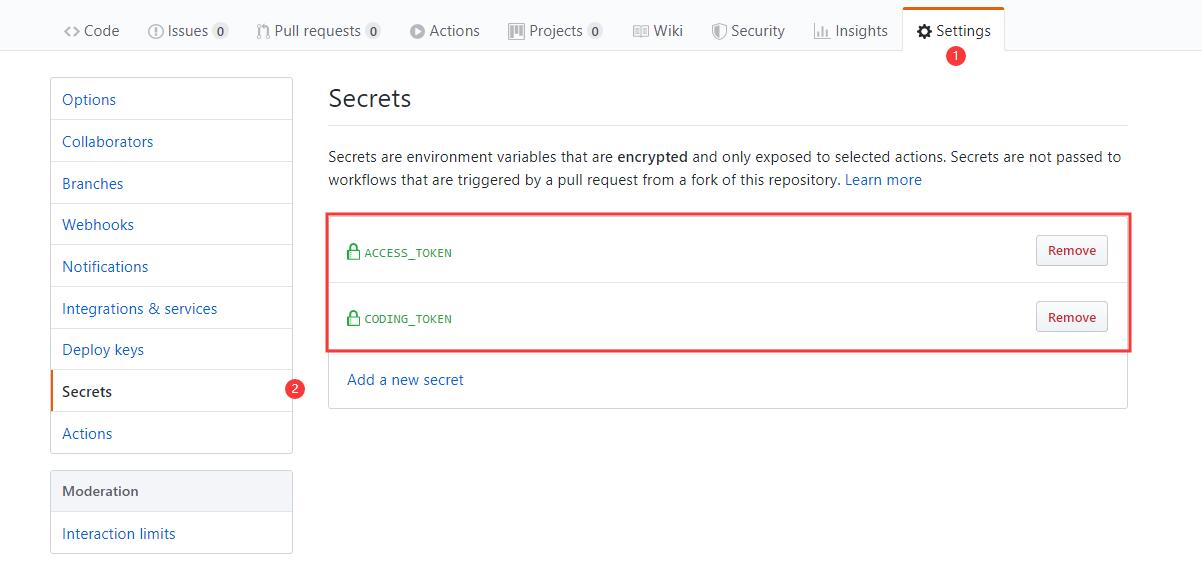
Task: Switch to the Insights tab
Action: coord(850,31)
